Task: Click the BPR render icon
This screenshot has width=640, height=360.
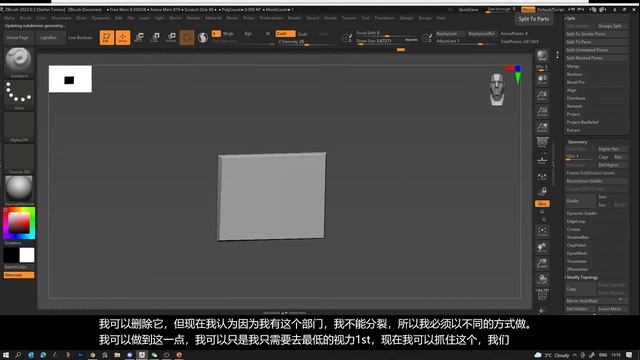Action: pos(542,56)
